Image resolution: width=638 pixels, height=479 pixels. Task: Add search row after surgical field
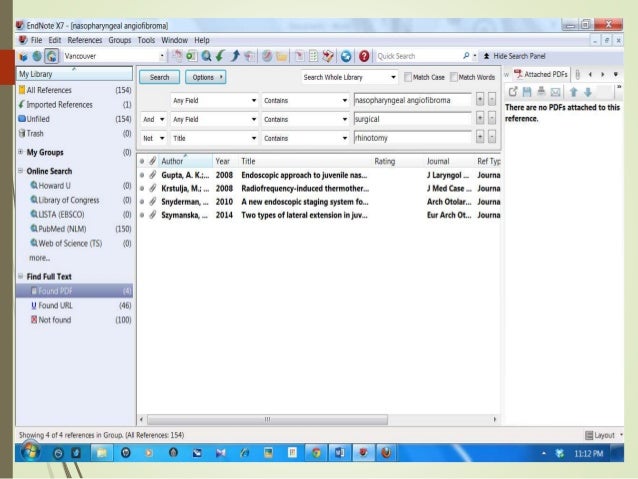tap(480, 118)
